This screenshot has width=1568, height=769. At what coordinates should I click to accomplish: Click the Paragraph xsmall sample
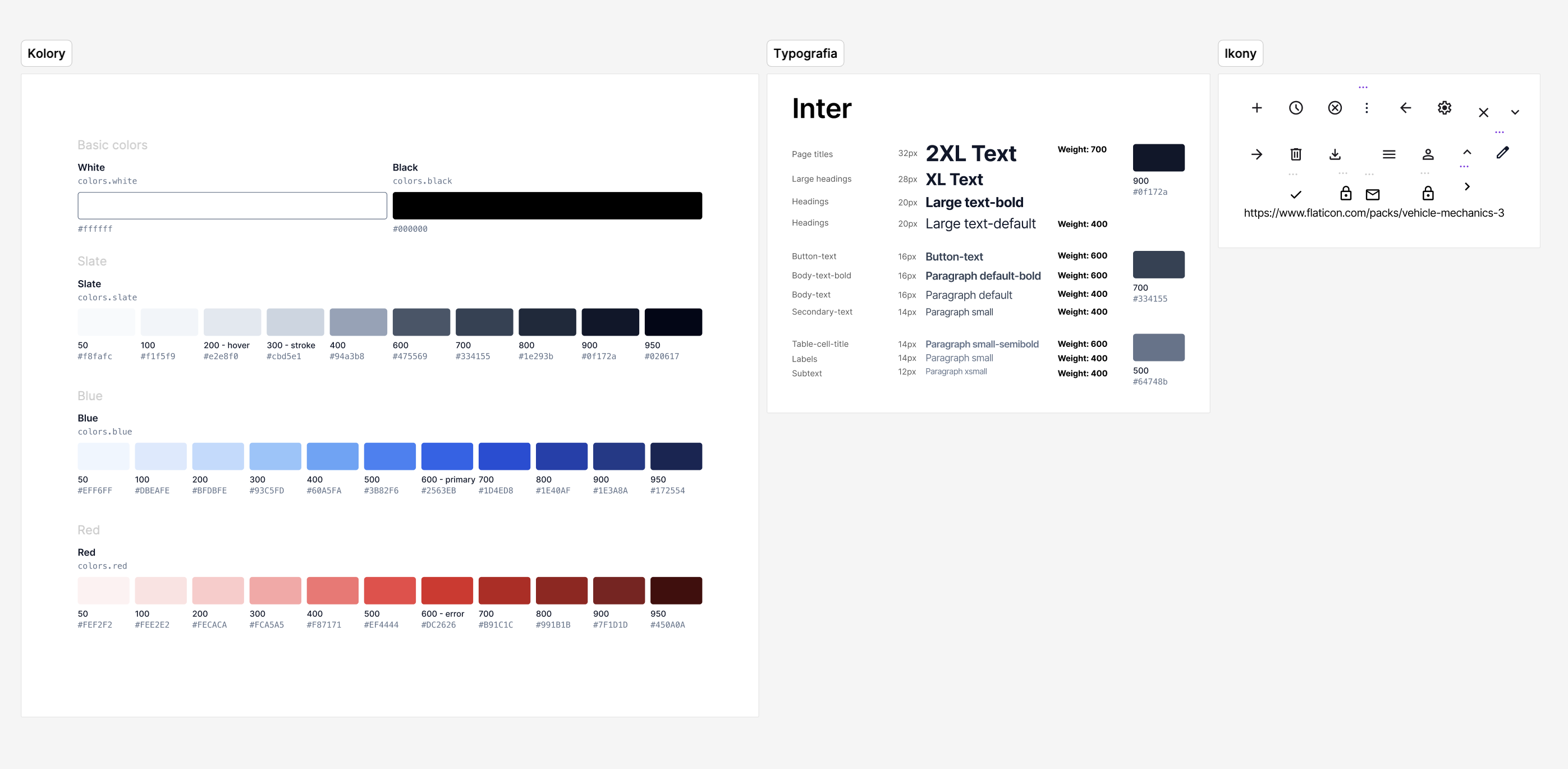956,372
